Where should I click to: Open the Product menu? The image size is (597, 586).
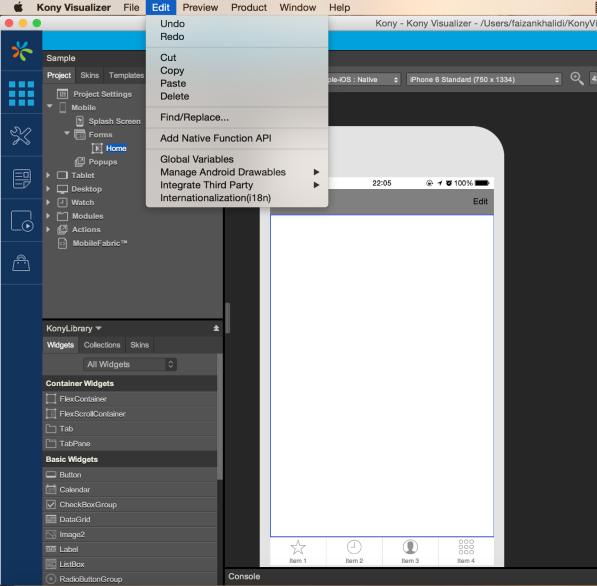click(x=249, y=8)
